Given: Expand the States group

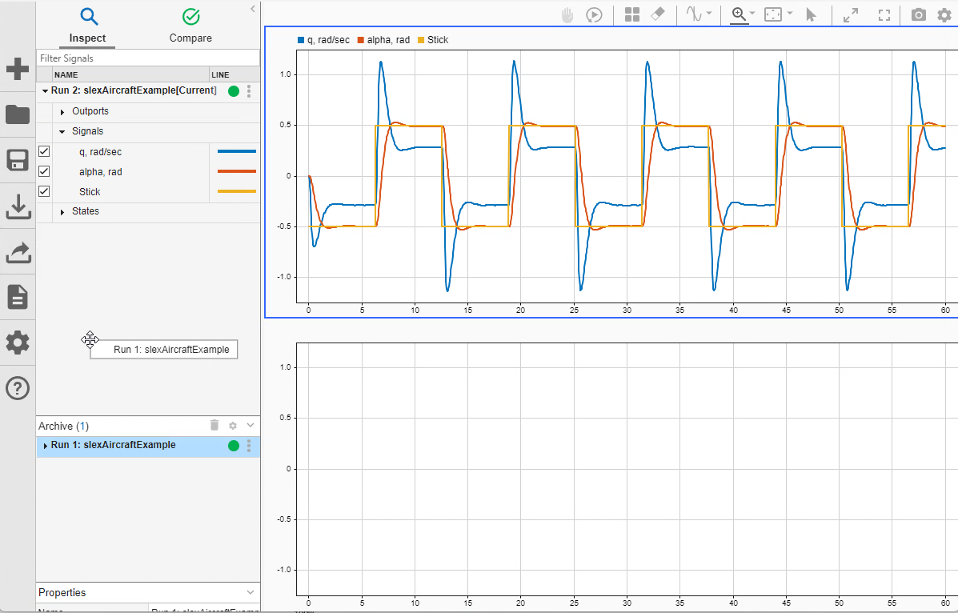Looking at the screenshot, I should (x=62, y=211).
